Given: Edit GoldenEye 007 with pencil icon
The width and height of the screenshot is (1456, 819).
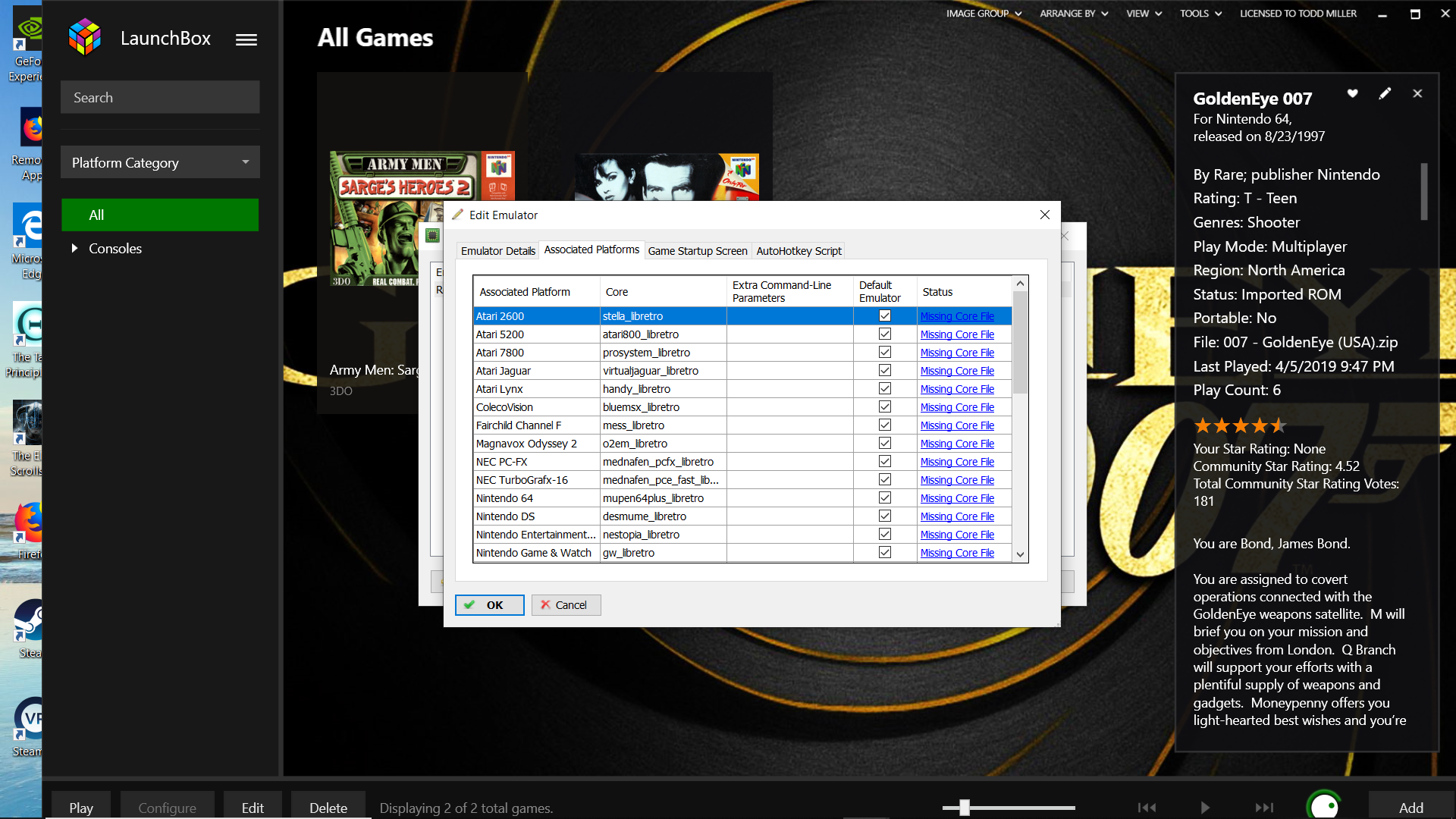Looking at the screenshot, I should pos(1385,93).
